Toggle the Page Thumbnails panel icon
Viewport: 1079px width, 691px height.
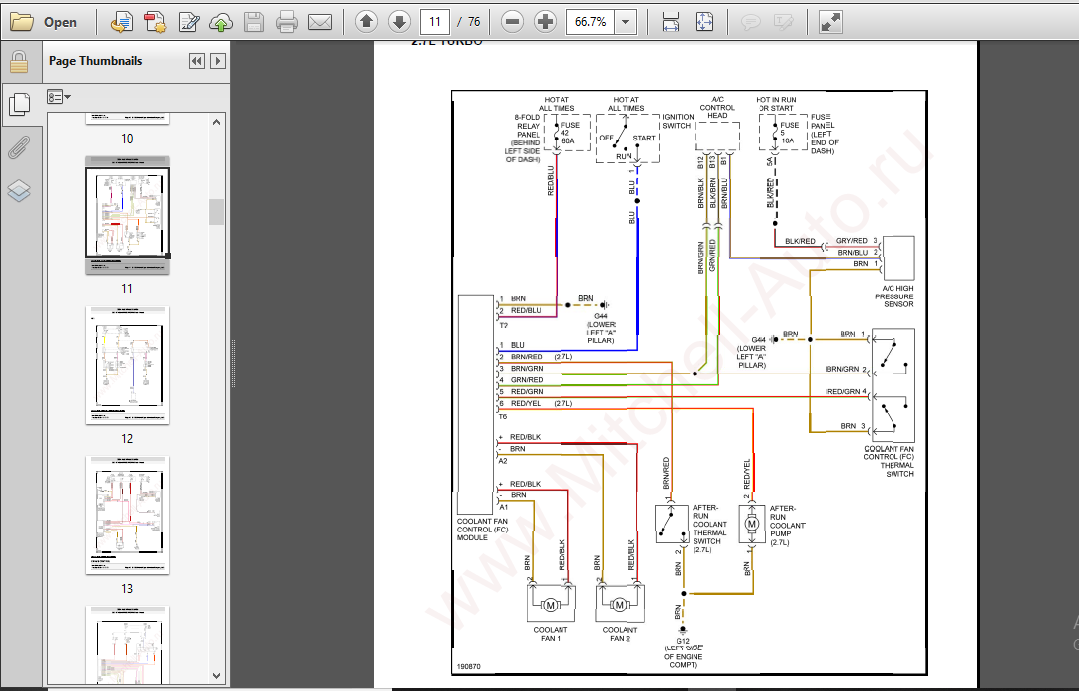[x=19, y=105]
